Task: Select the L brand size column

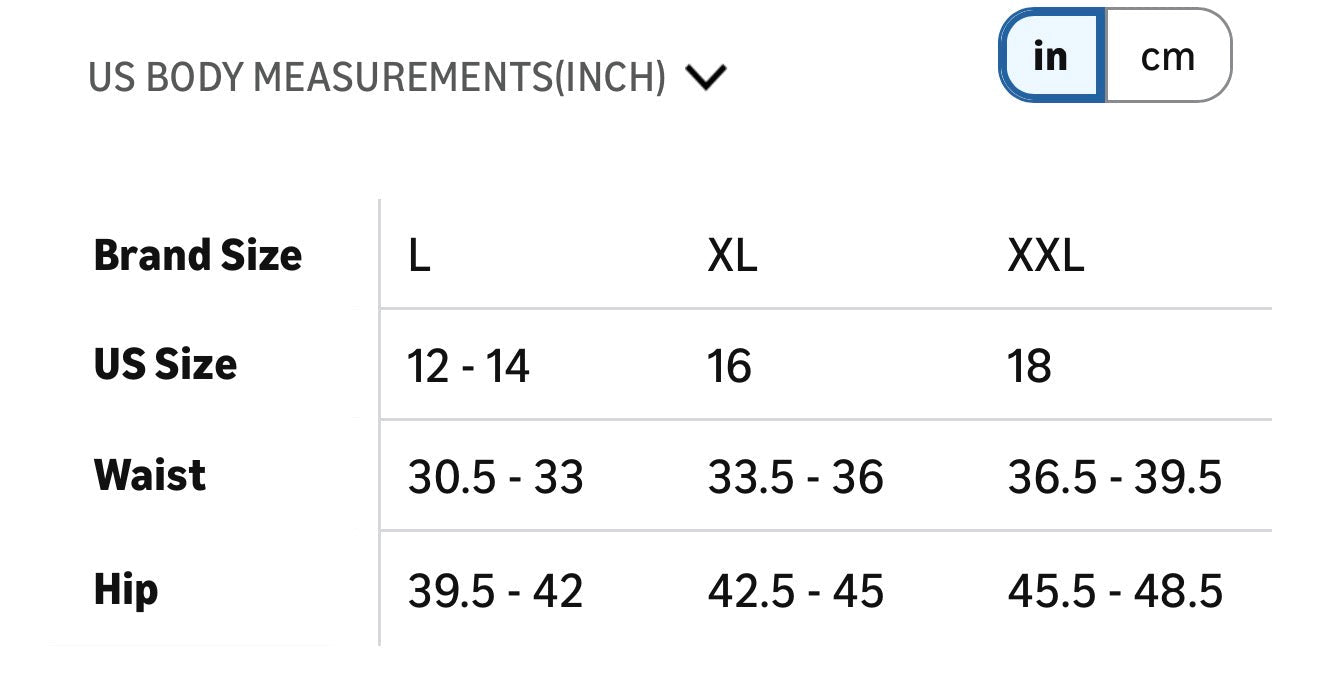Action: point(419,256)
